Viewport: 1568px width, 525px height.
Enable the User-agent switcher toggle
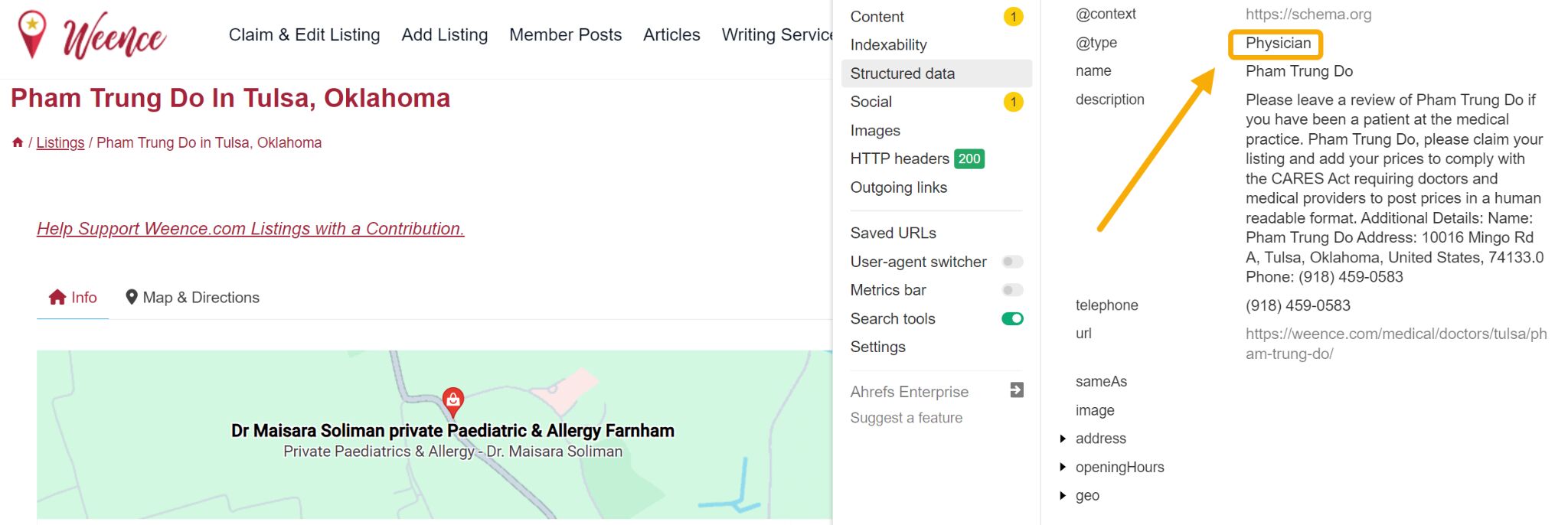(1012, 262)
